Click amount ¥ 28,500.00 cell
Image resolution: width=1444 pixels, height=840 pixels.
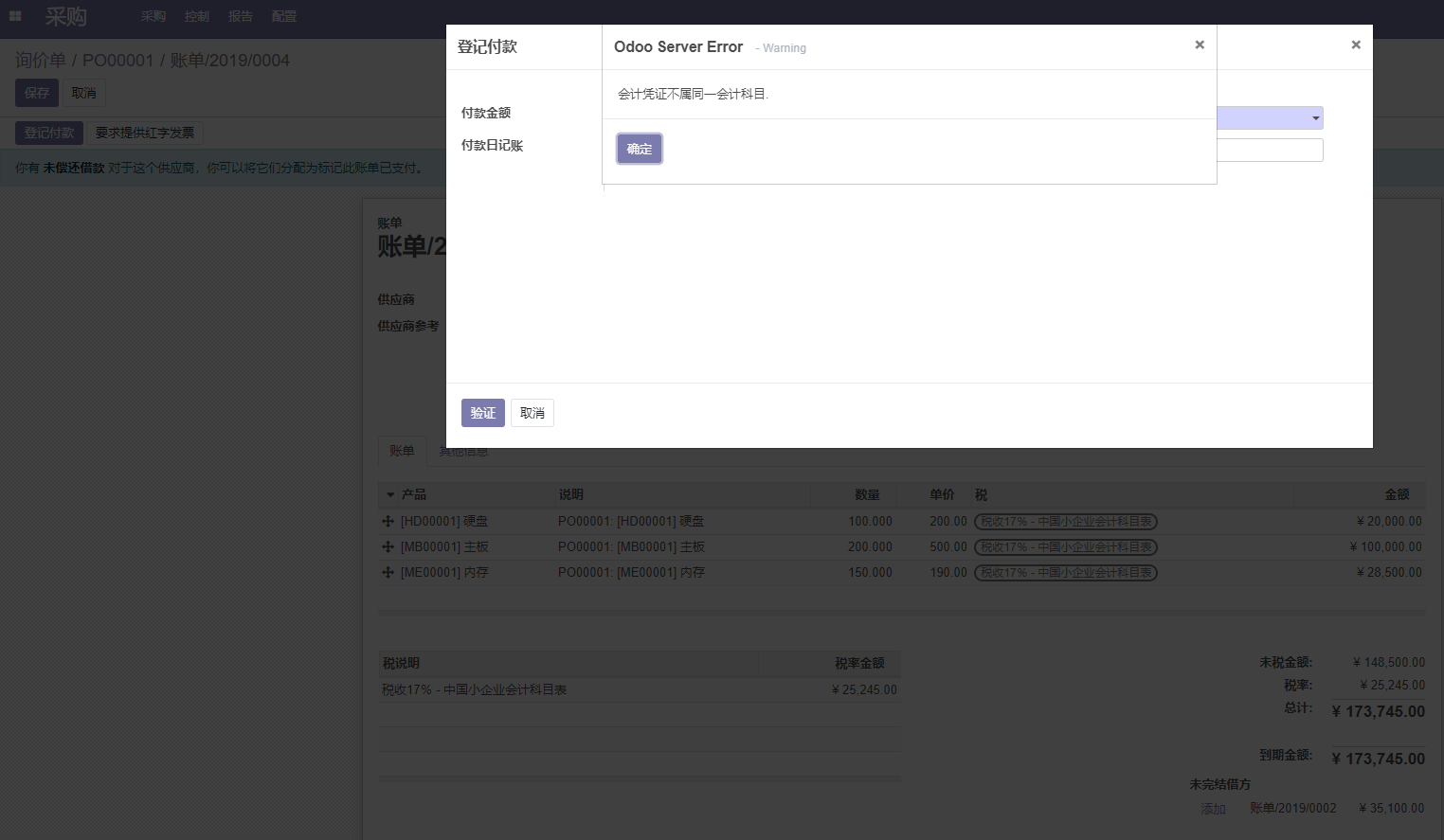click(x=1389, y=572)
